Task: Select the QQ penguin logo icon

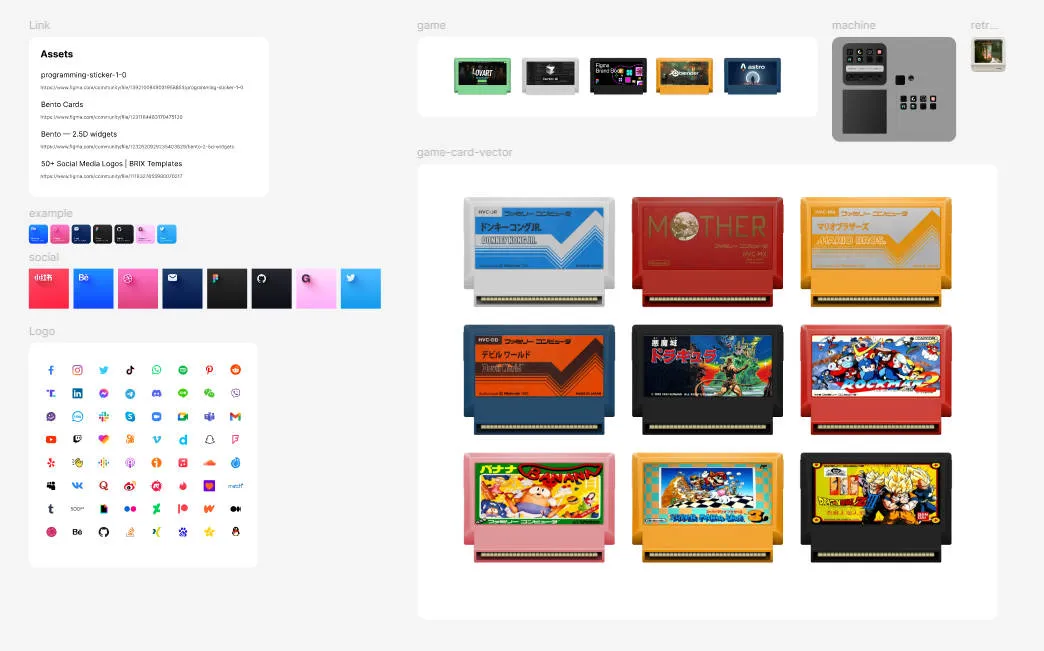Action: pos(236,532)
